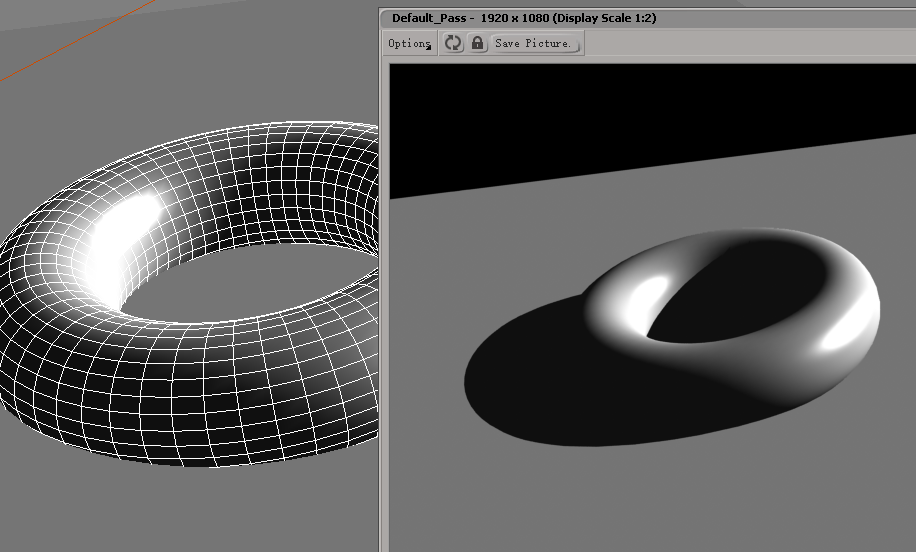The image size is (916, 552).
Task: Click empty toolbar area right of Save Picture
Action: point(748,44)
